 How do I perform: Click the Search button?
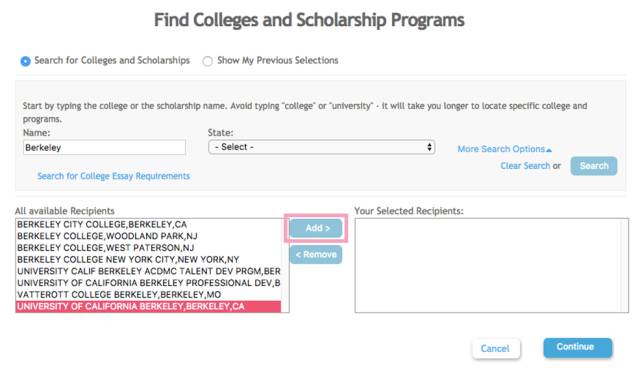594,166
